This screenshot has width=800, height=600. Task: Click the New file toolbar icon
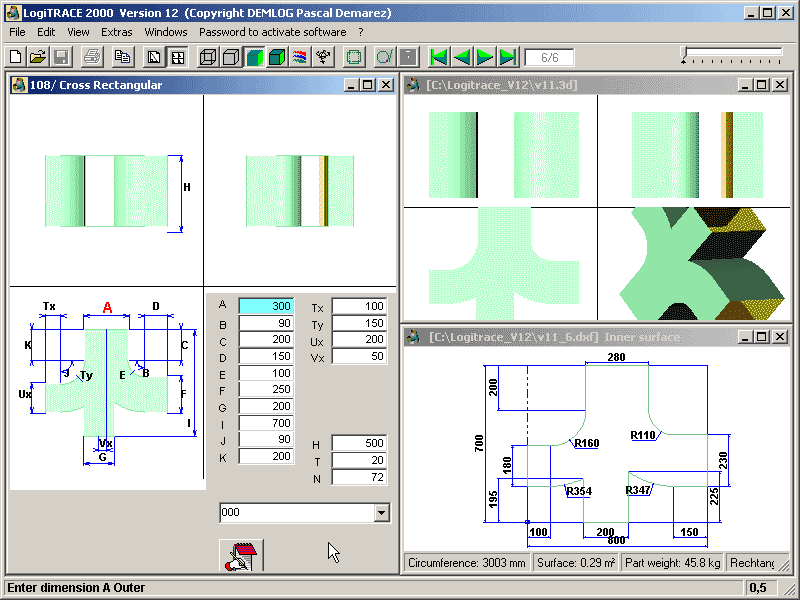click(15, 57)
